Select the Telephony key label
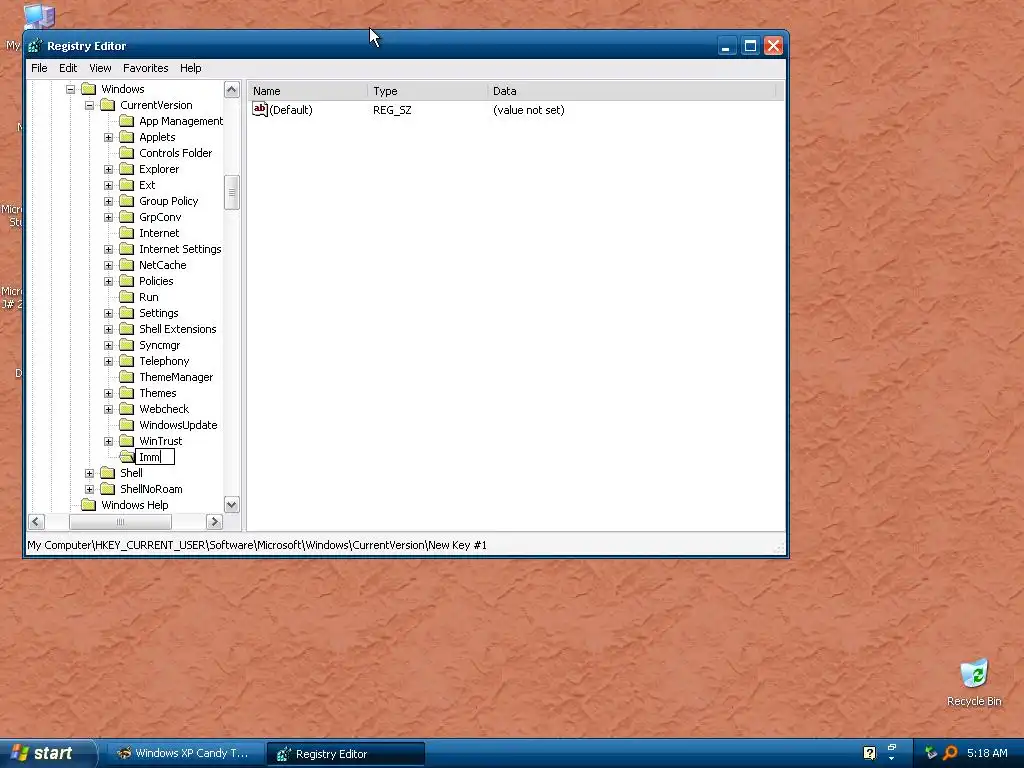Viewport: 1024px width, 768px height. pyautogui.click(x=164, y=361)
